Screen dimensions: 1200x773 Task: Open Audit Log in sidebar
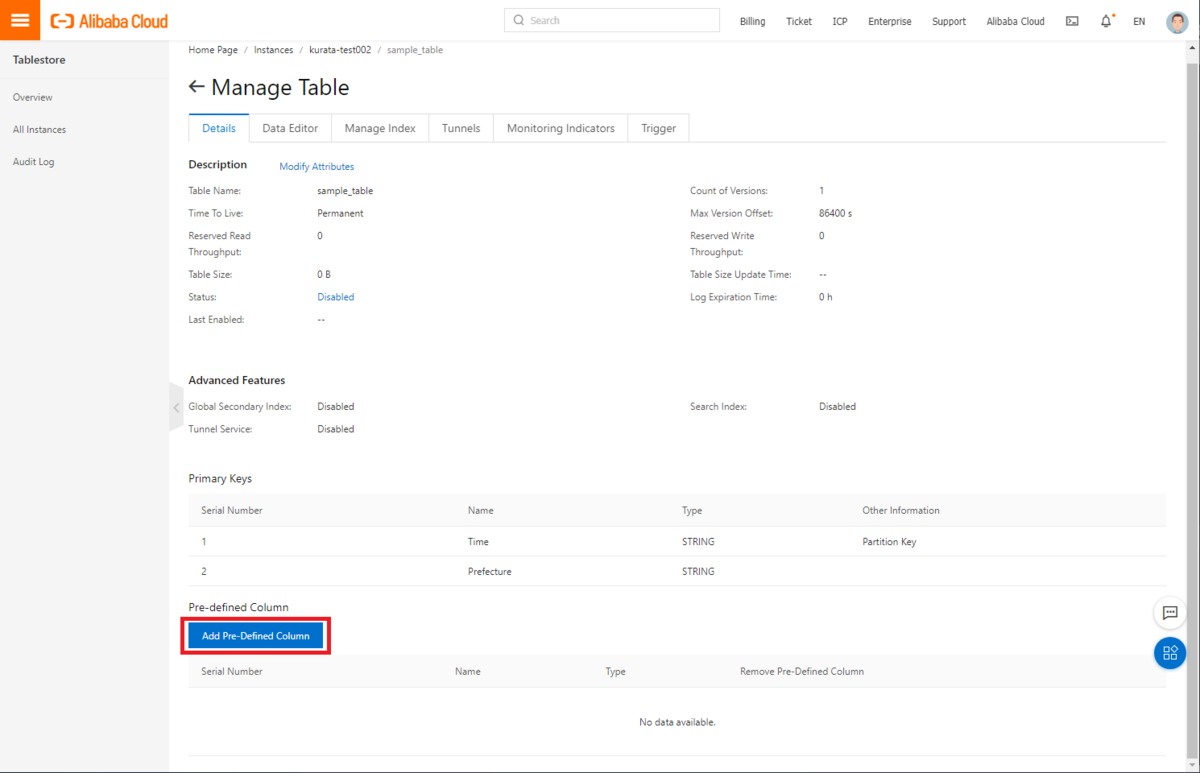click(x=34, y=161)
